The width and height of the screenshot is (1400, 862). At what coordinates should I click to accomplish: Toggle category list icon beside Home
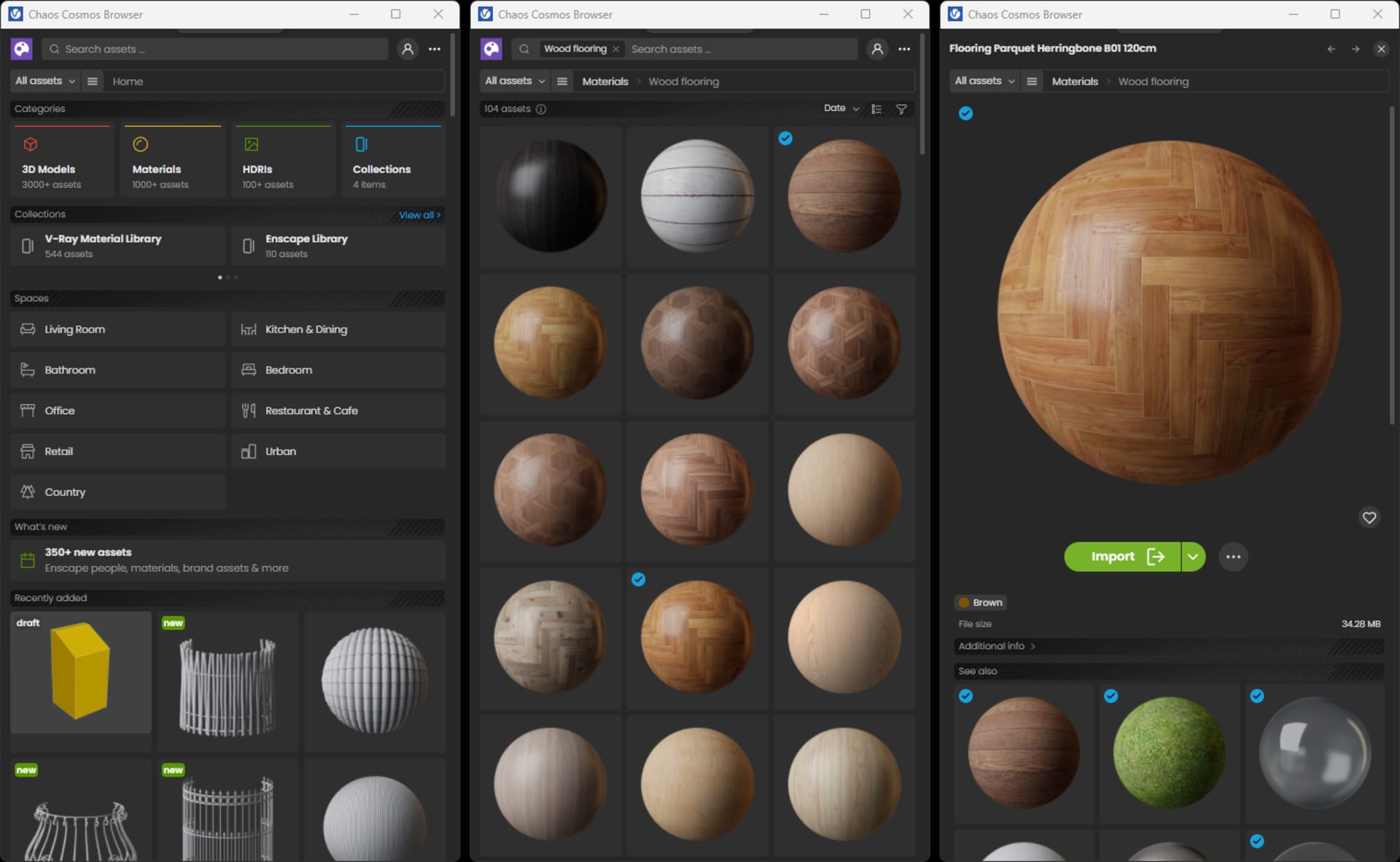[92, 81]
